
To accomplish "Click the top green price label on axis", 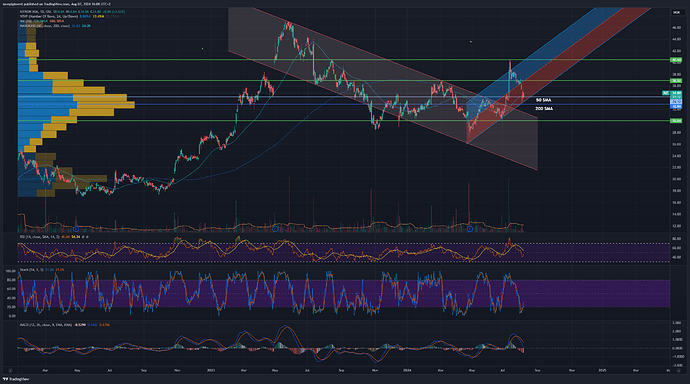I will click(676, 60).
